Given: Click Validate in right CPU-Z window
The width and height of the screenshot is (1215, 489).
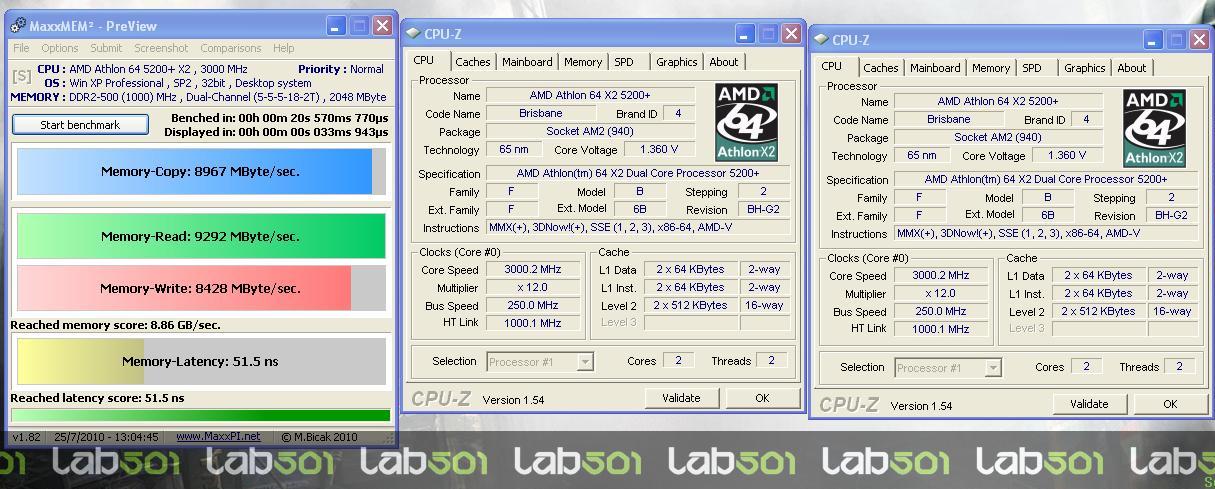Looking at the screenshot, I should tap(1089, 404).
